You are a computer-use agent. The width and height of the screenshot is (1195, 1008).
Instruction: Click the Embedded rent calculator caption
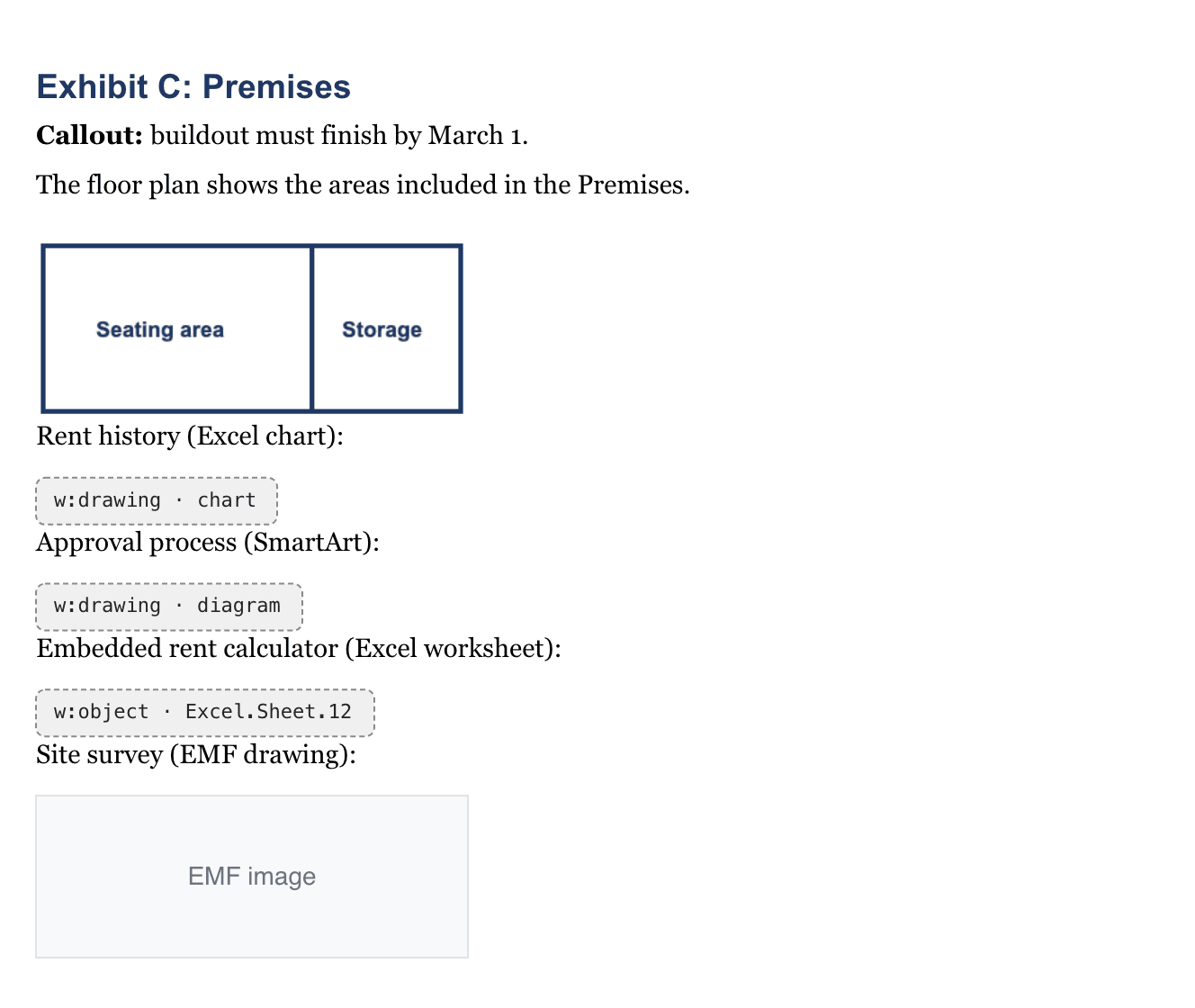pos(299,649)
